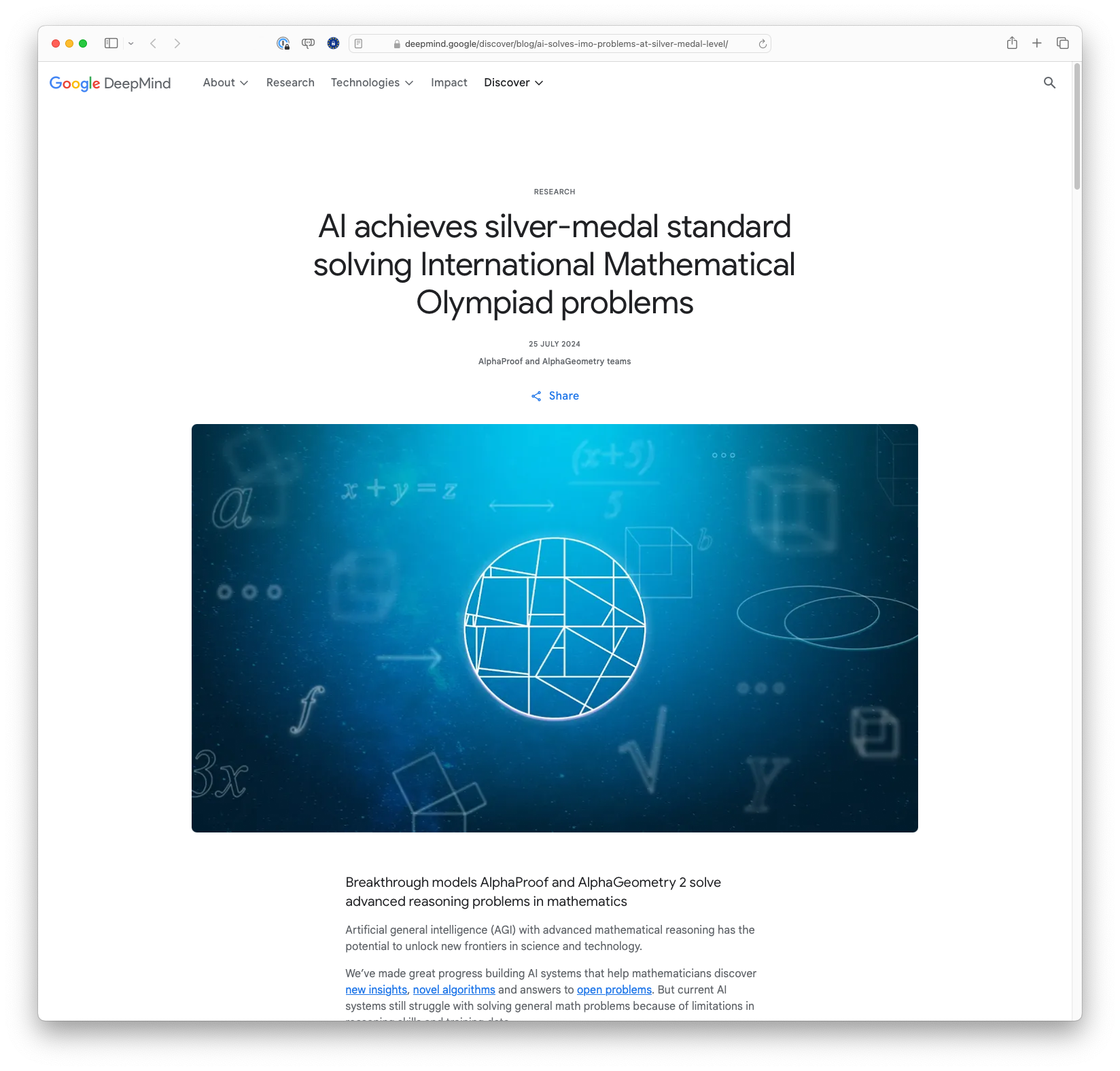Click the back navigation arrow
Screen dimensions: 1120x1071
[x=154, y=43]
